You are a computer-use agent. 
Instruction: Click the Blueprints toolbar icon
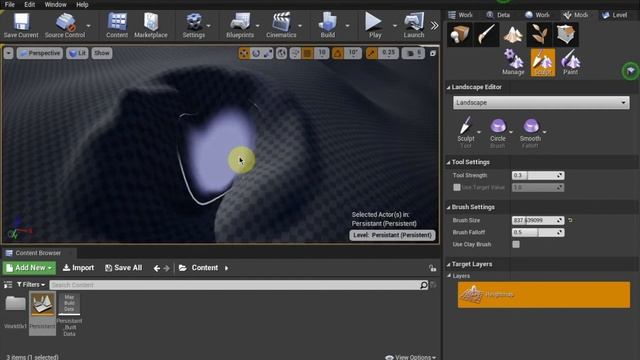tap(240, 25)
